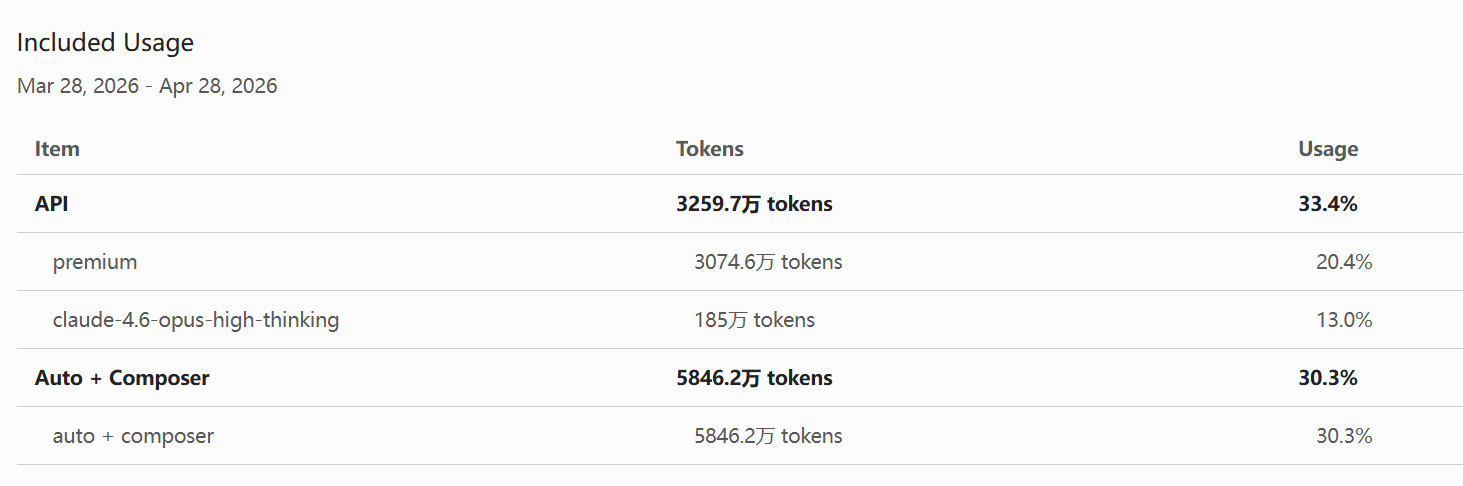Click the bold 30.3% group usage value
This screenshot has height=486, width=1463.
click(1327, 378)
